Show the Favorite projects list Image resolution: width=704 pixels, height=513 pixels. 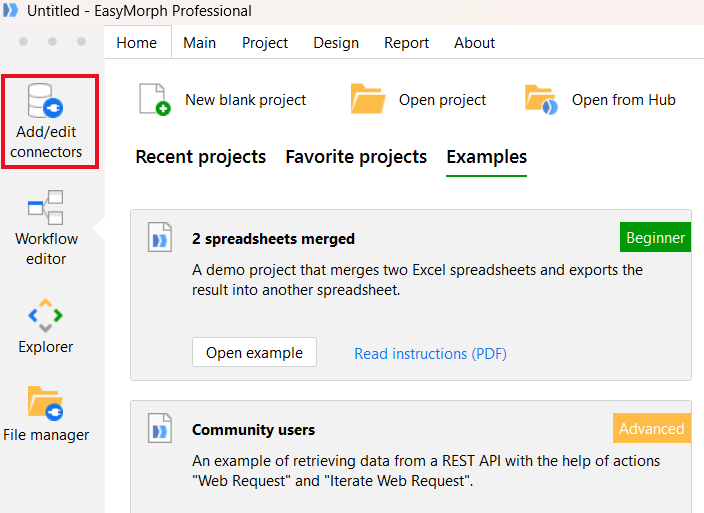(356, 157)
